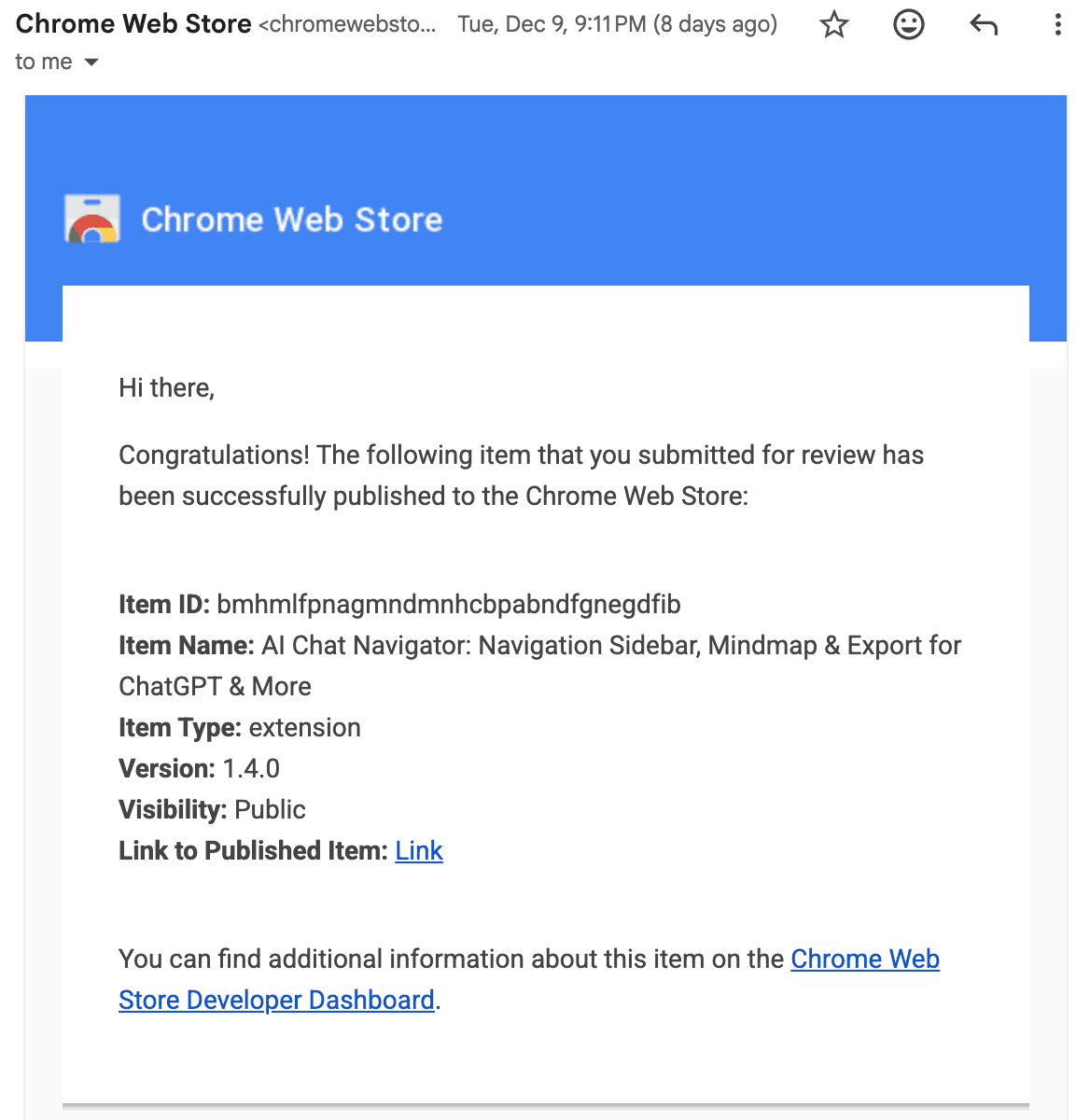Viewport: 1090px width, 1120px height.
Task: Star the Chrome Web Store email
Action: (833, 25)
